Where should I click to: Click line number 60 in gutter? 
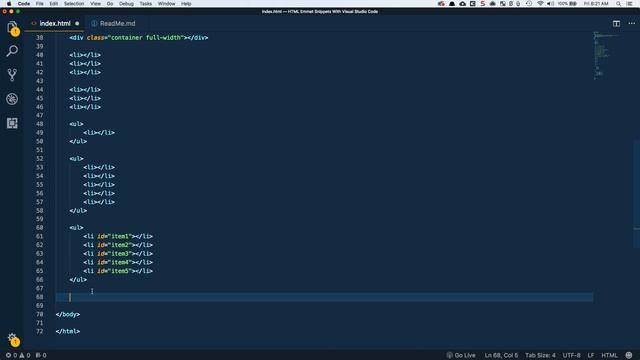[x=40, y=228]
